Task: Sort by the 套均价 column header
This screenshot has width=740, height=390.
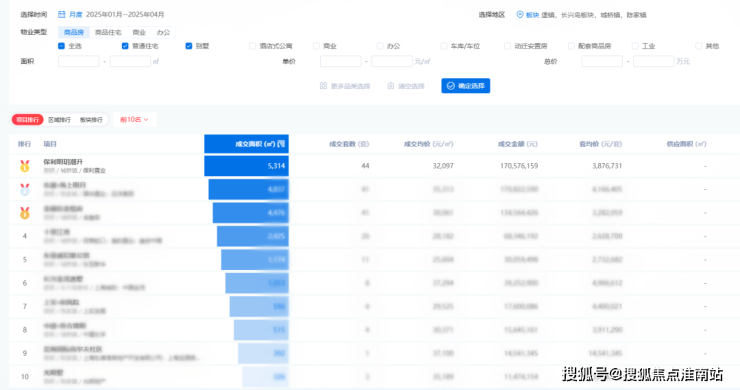Action: click(x=600, y=144)
